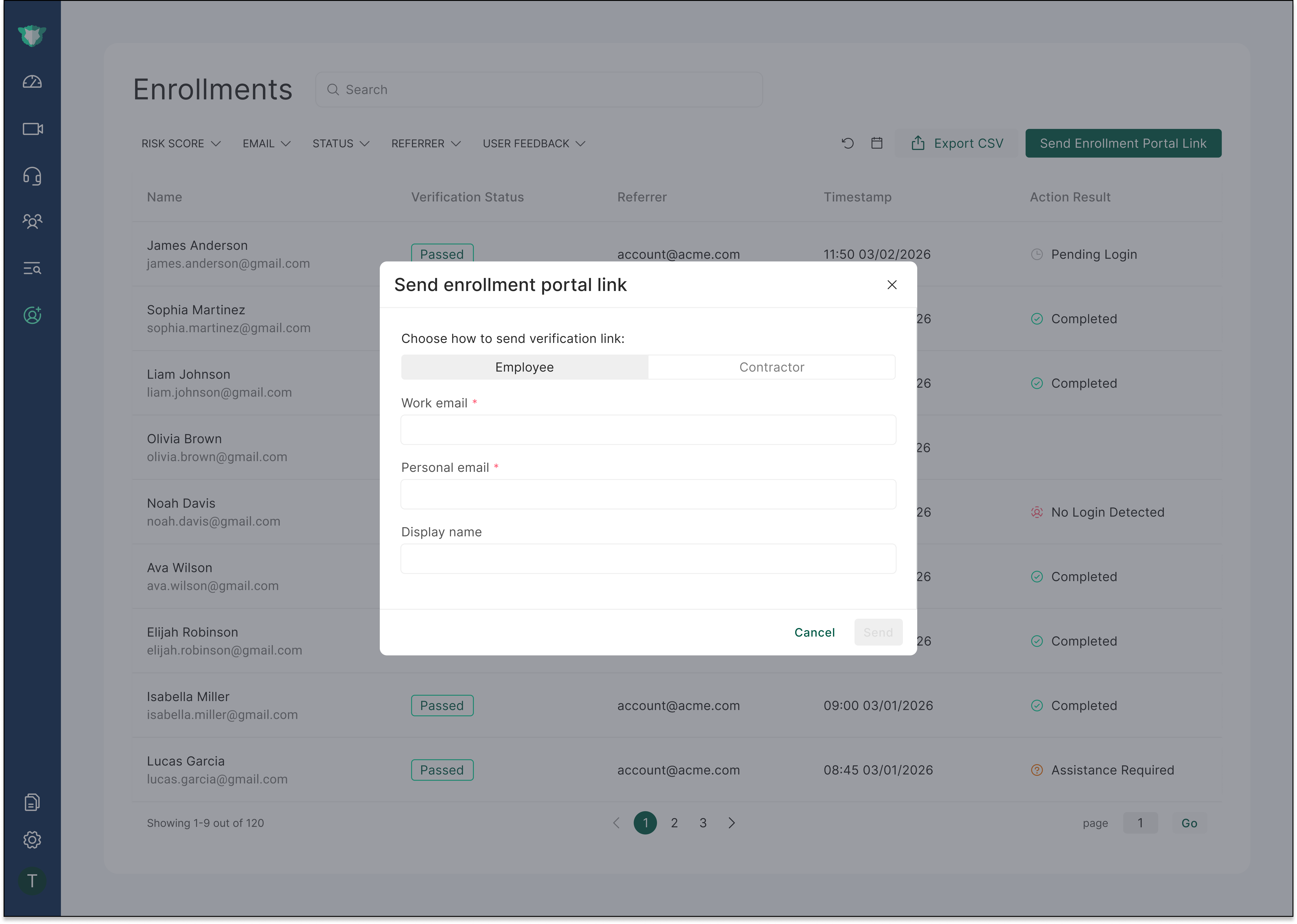Open the calendar date filter icon
This screenshot has height=924, width=1297.
(877, 143)
